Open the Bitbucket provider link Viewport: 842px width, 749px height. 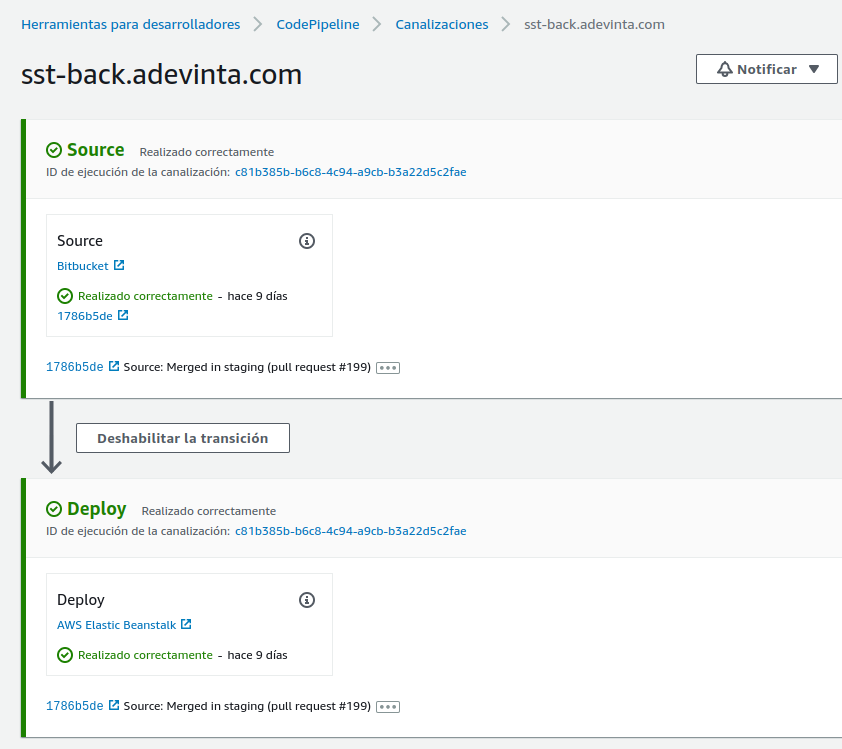pyautogui.click(x=83, y=266)
